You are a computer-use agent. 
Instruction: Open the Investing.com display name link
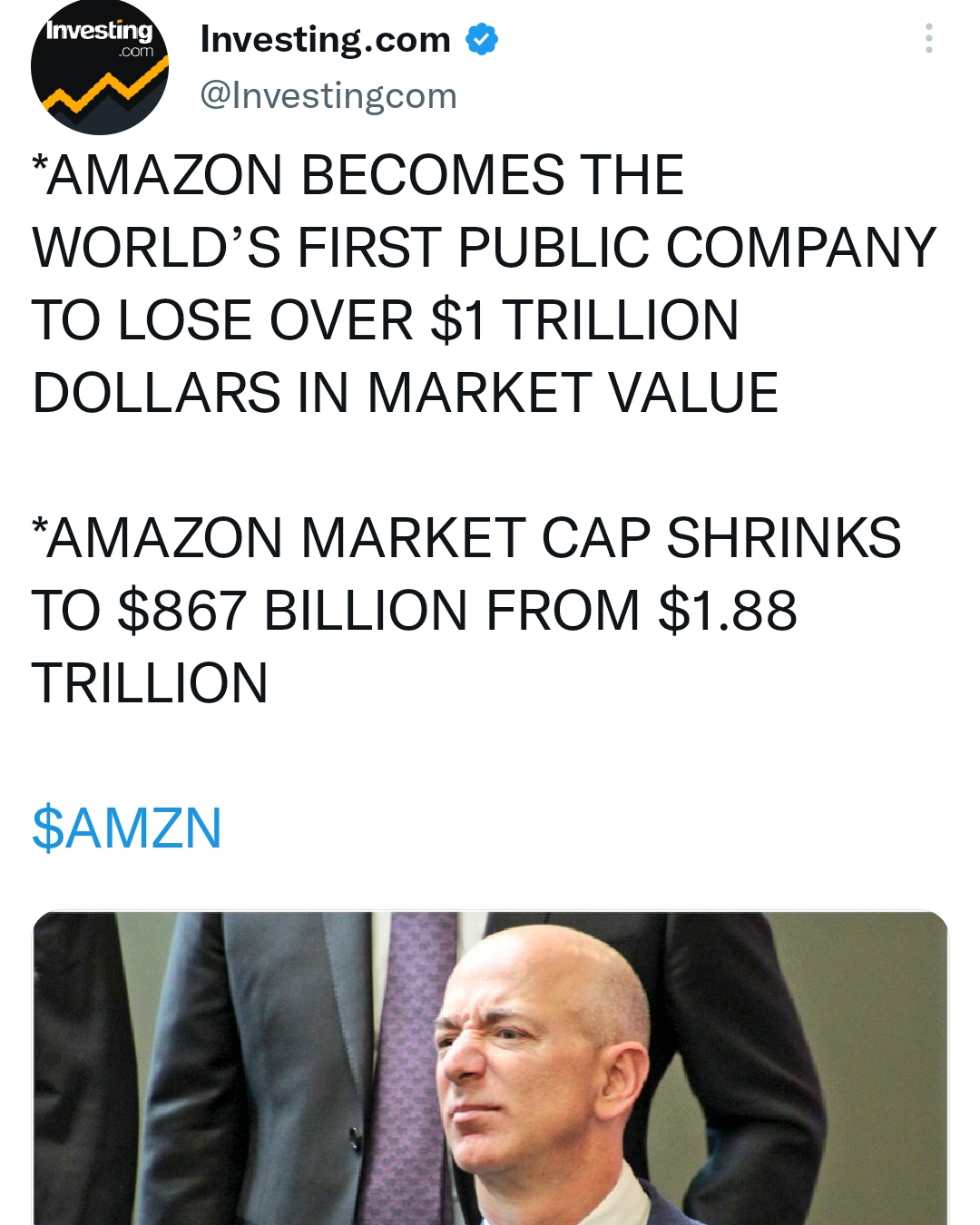[x=325, y=39]
